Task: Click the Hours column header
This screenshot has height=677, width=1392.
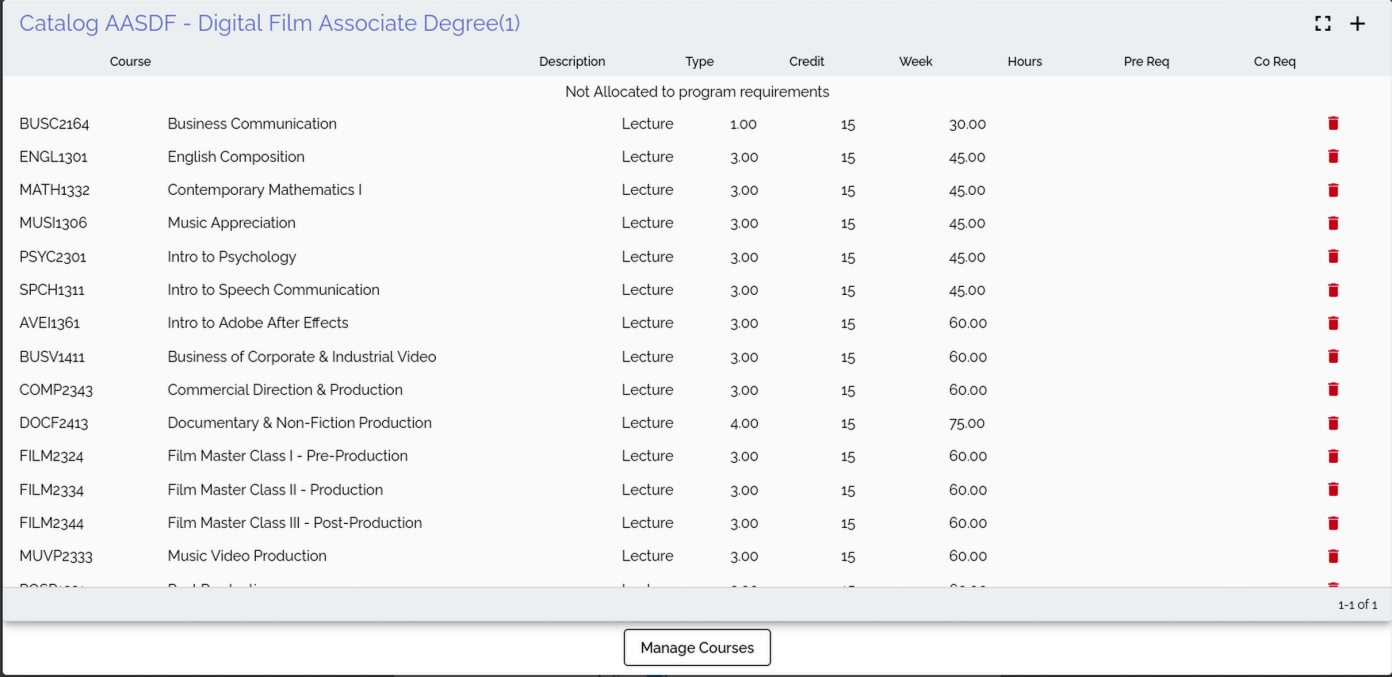Action: tap(1024, 62)
